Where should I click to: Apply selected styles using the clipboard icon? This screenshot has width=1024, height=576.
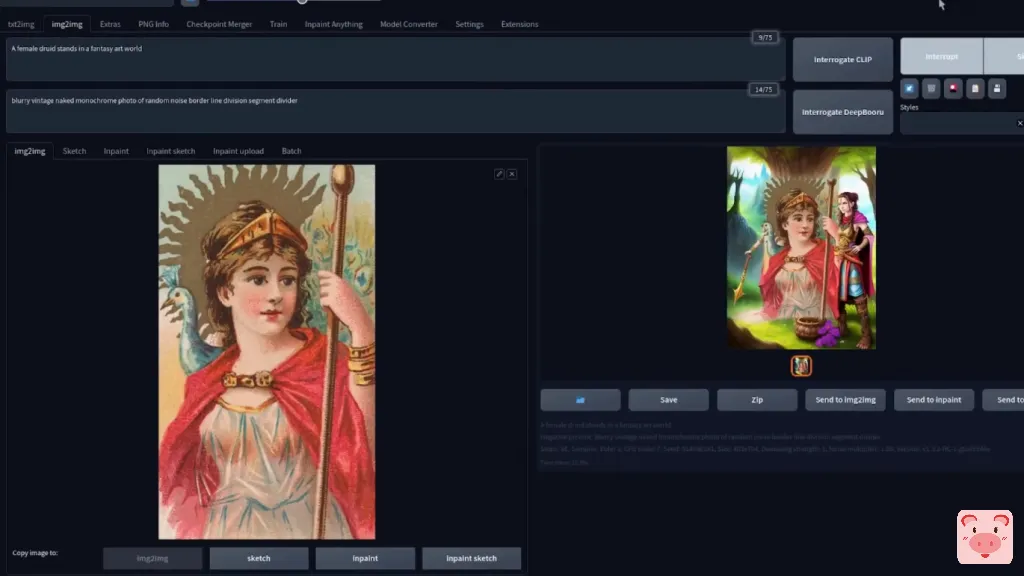point(975,88)
